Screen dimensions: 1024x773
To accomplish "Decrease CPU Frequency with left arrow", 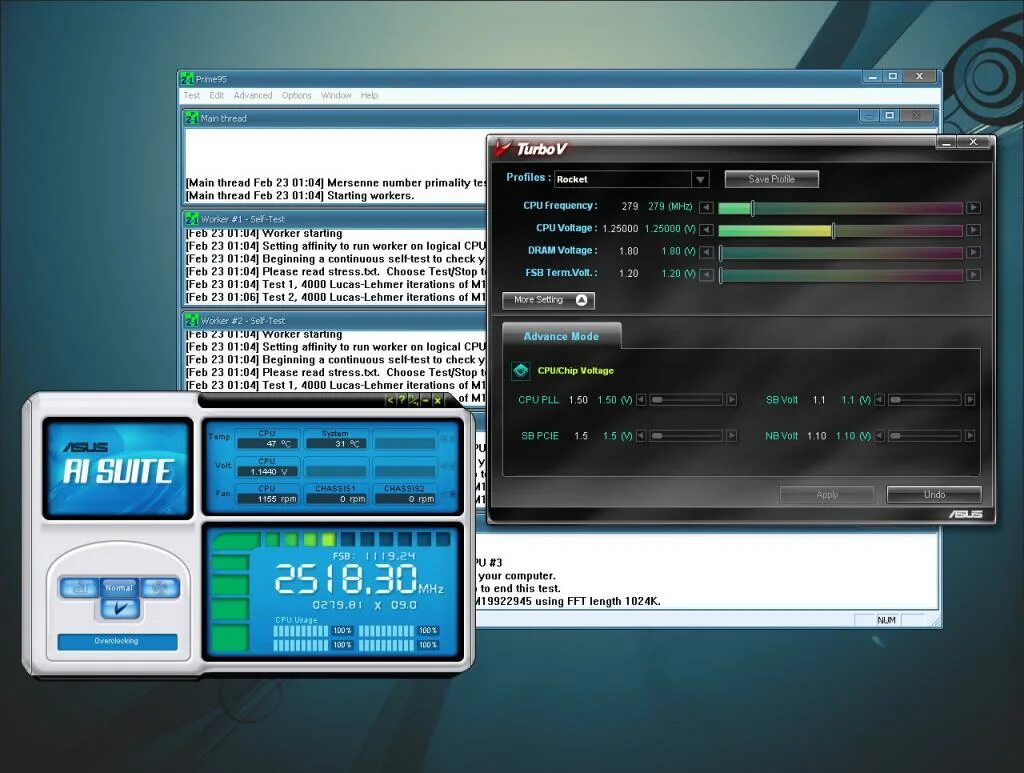I will [x=705, y=208].
